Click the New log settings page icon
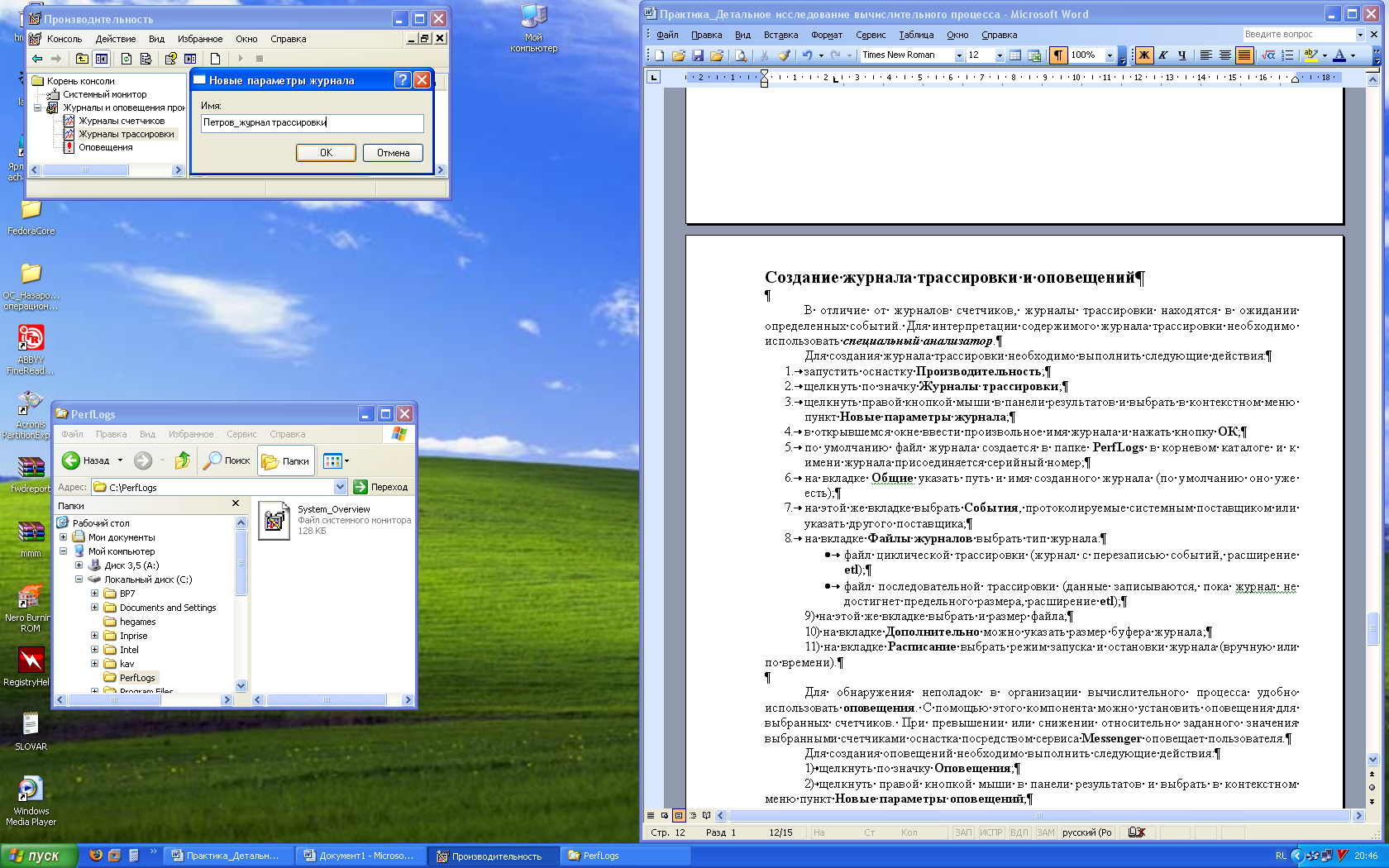The image size is (1389, 868). tap(215, 59)
